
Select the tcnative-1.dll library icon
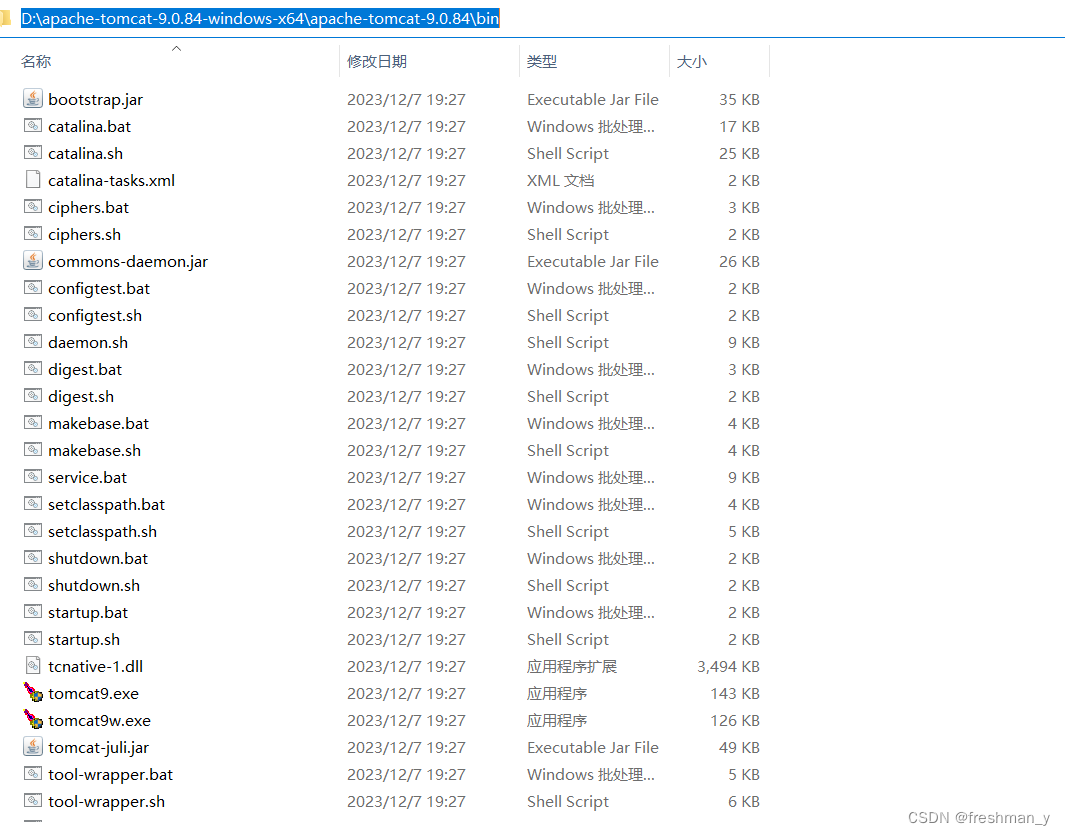click(33, 666)
